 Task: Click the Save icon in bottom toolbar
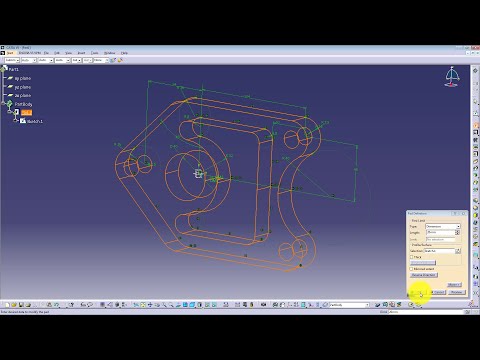coord(21,305)
